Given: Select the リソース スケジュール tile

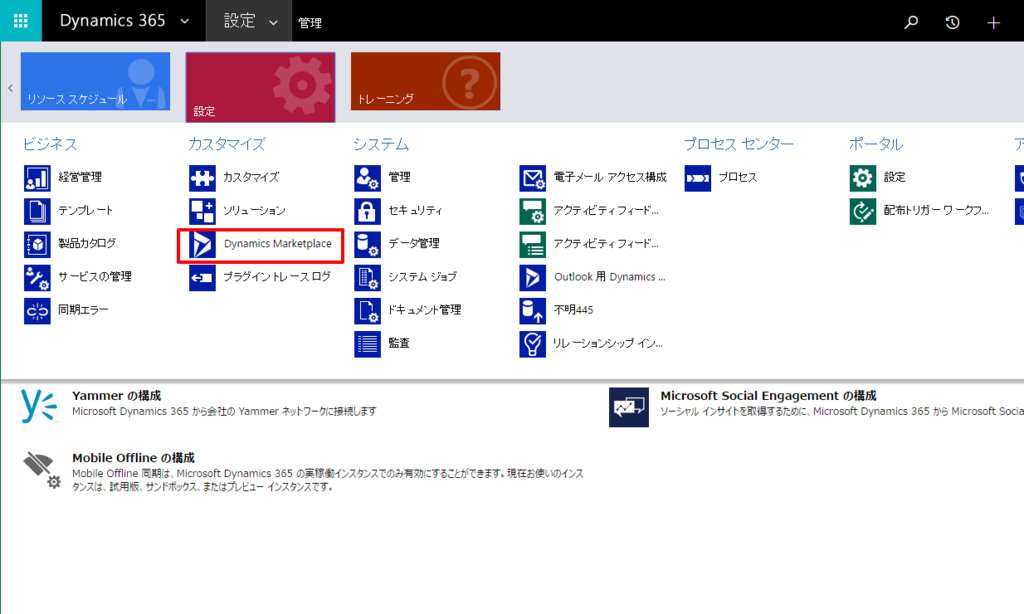Looking at the screenshot, I should 95,81.
